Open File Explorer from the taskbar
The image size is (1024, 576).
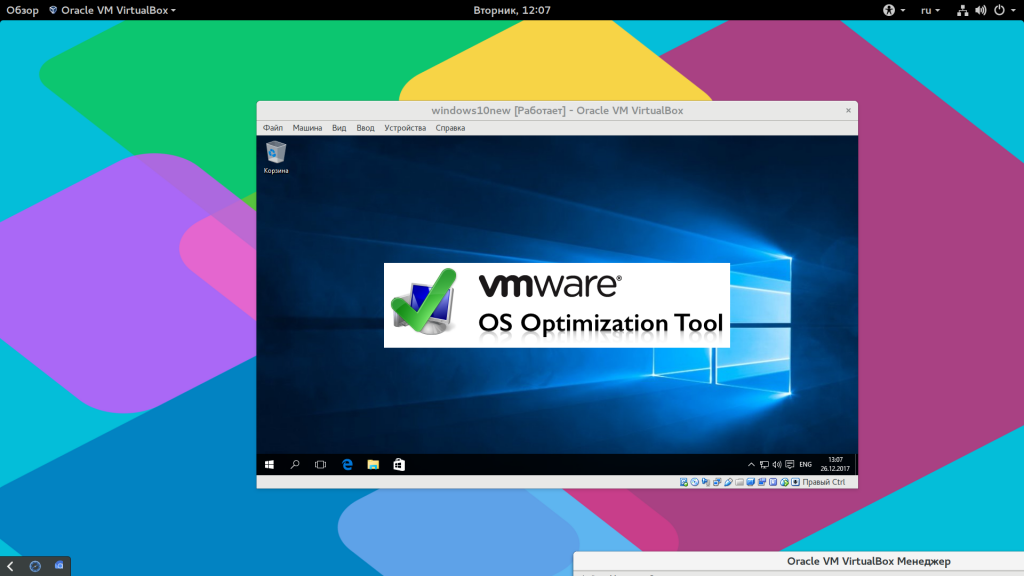point(373,465)
